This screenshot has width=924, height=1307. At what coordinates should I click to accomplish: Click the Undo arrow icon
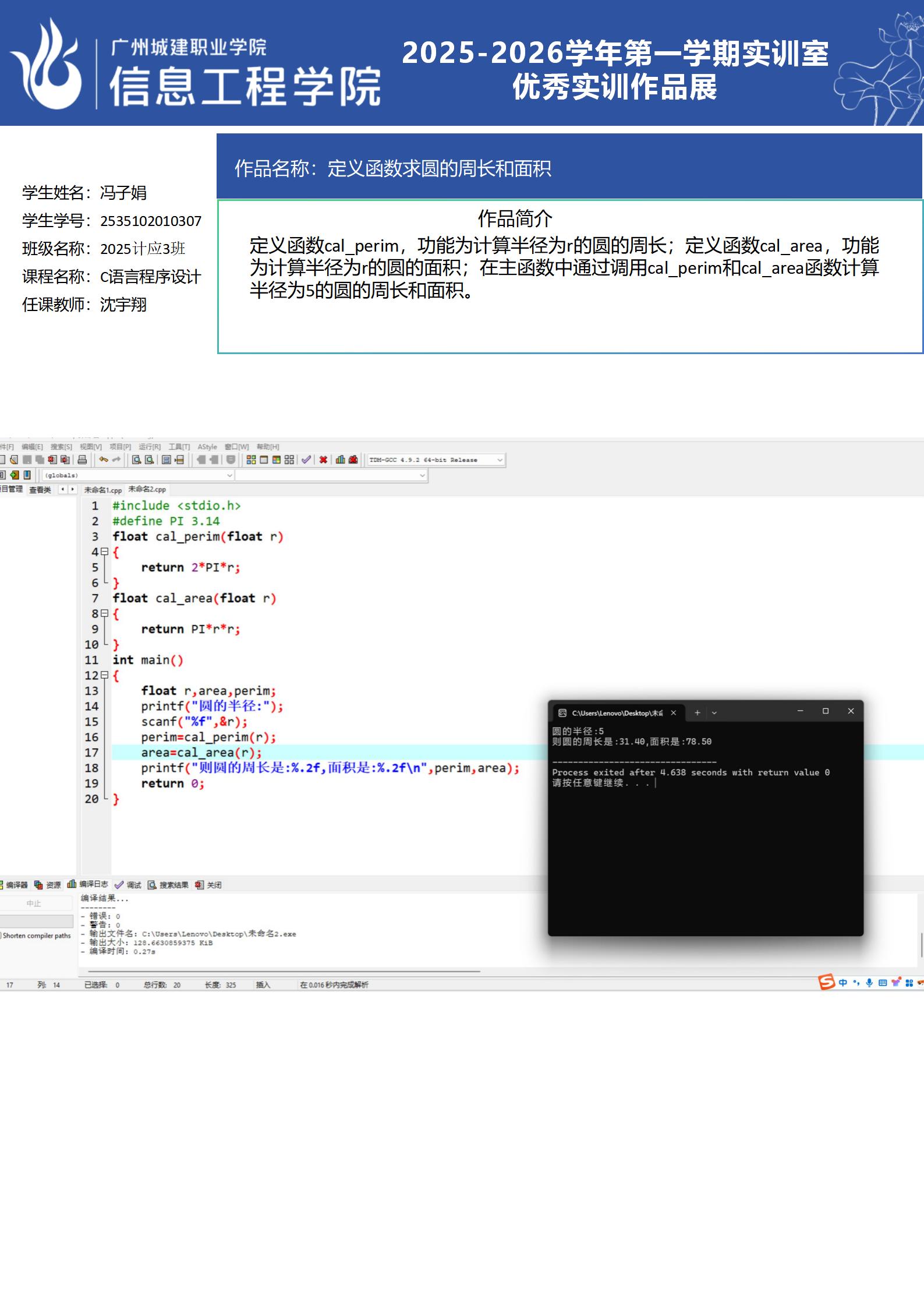click(104, 460)
